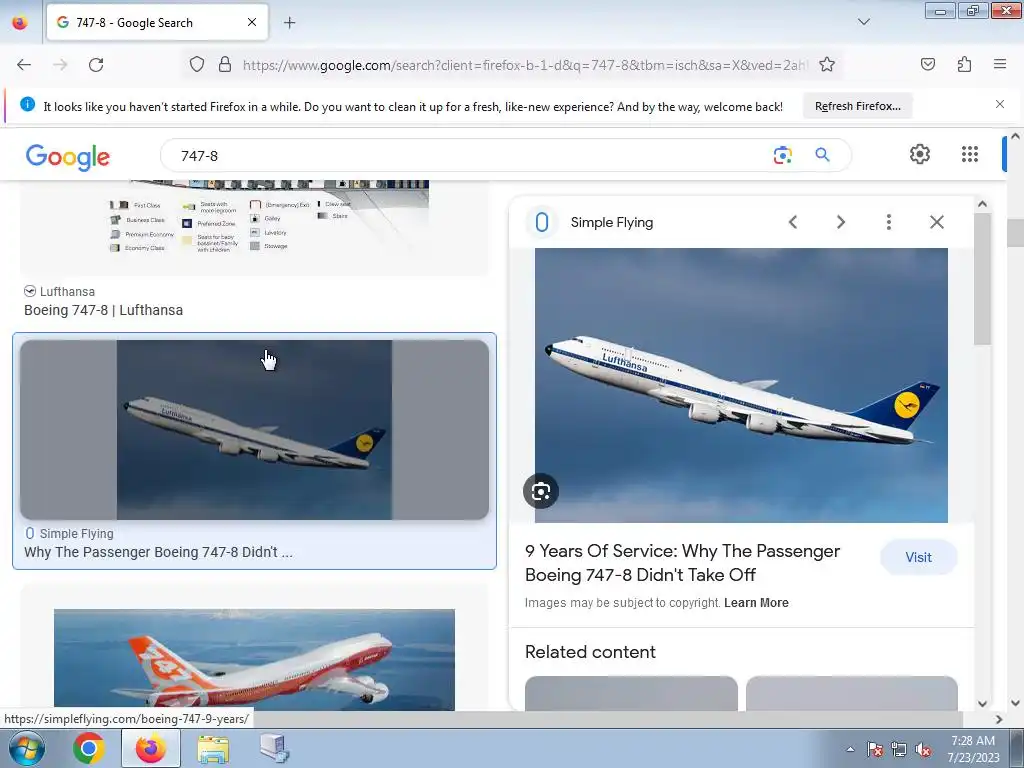Search by image with Google Lens icon

[x=782, y=155]
